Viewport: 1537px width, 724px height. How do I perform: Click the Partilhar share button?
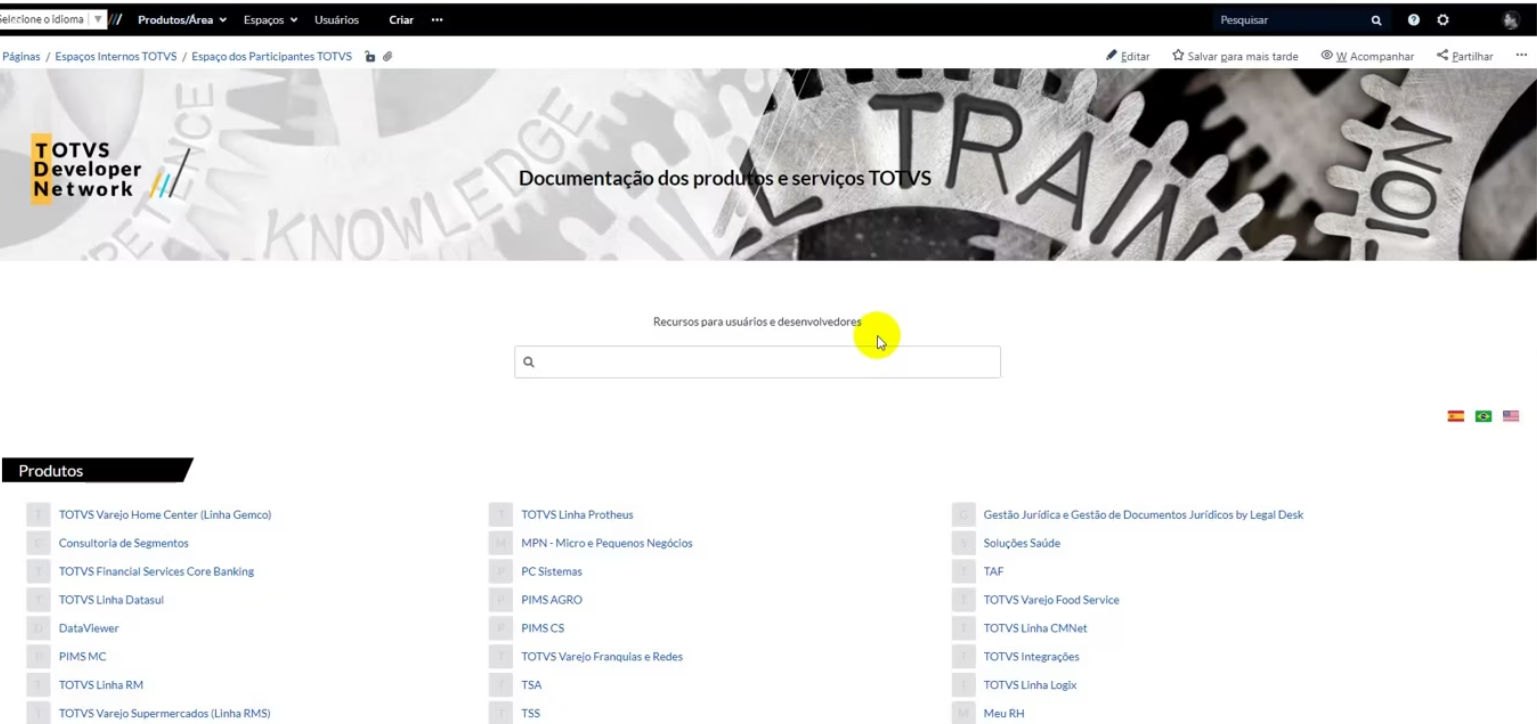(1465, 57)
